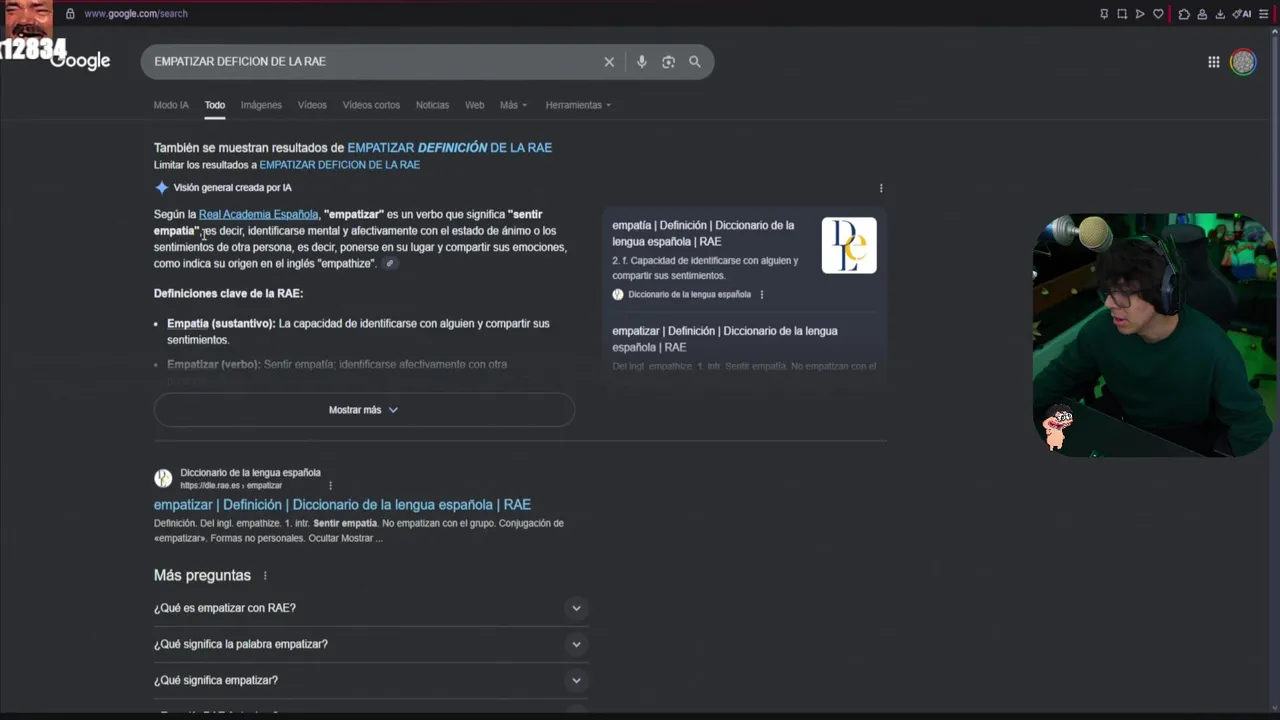Open the Herramientas dropdown
Image resolution: width=1280 pixels, height=720 pixels.
578,105
